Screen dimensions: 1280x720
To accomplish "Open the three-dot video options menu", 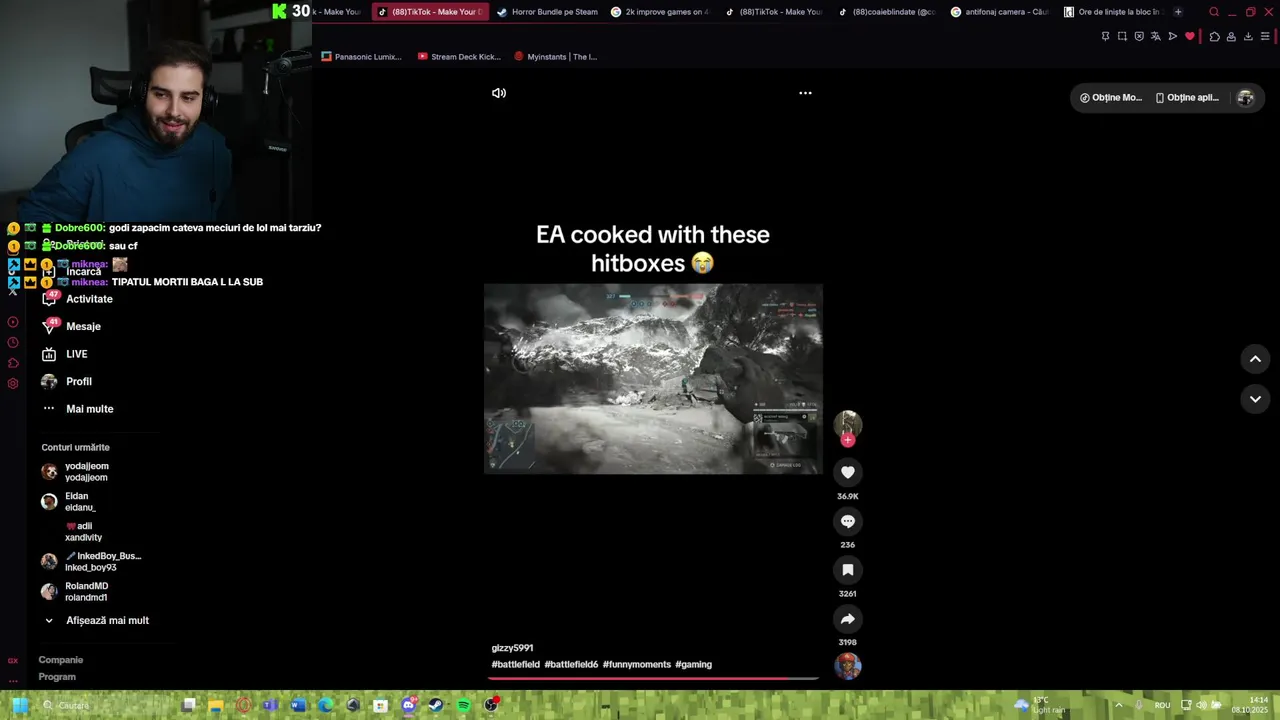I will coord(805,93).
